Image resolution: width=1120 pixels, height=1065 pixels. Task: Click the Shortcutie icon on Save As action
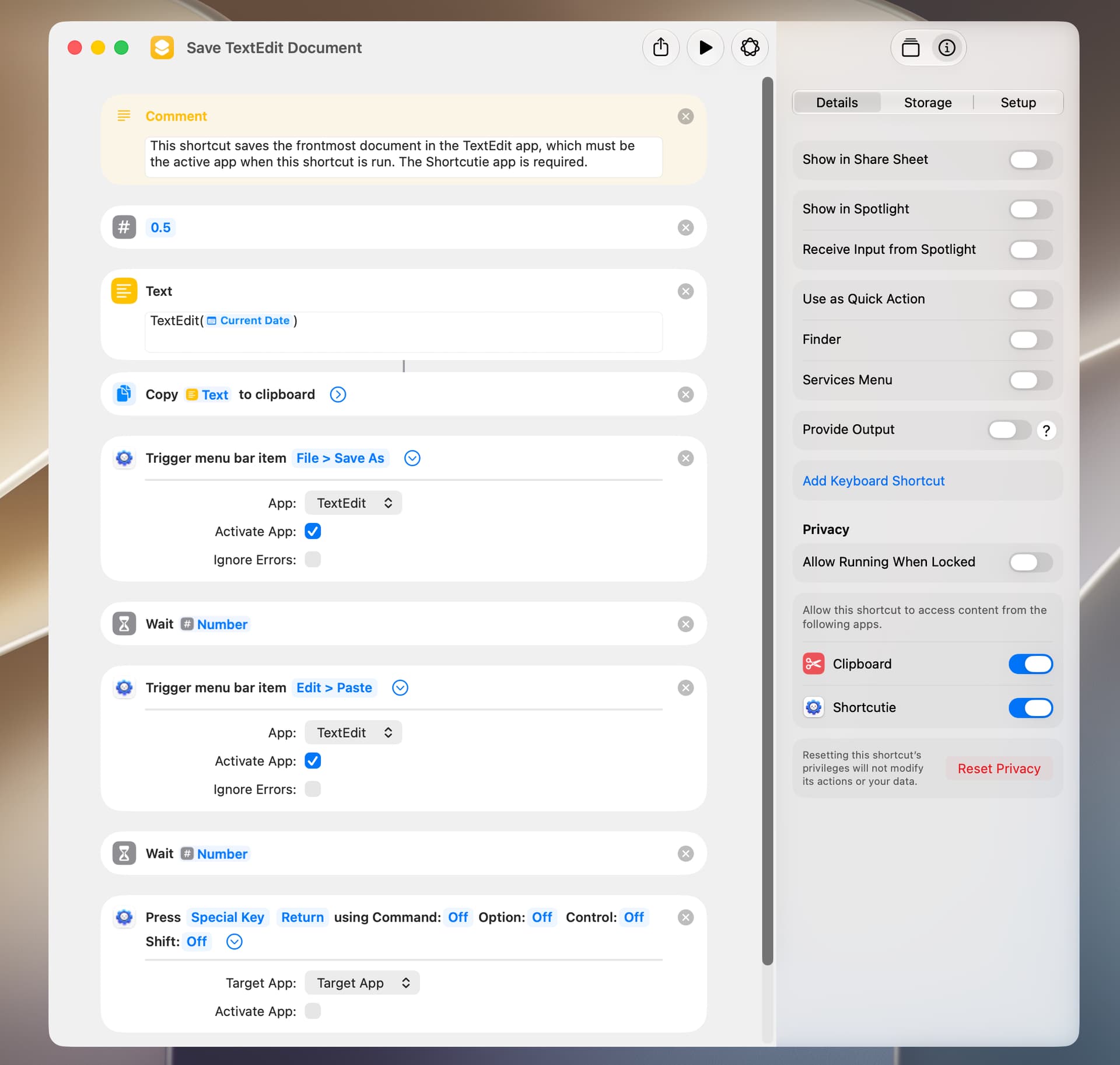(x=124, y=458)
